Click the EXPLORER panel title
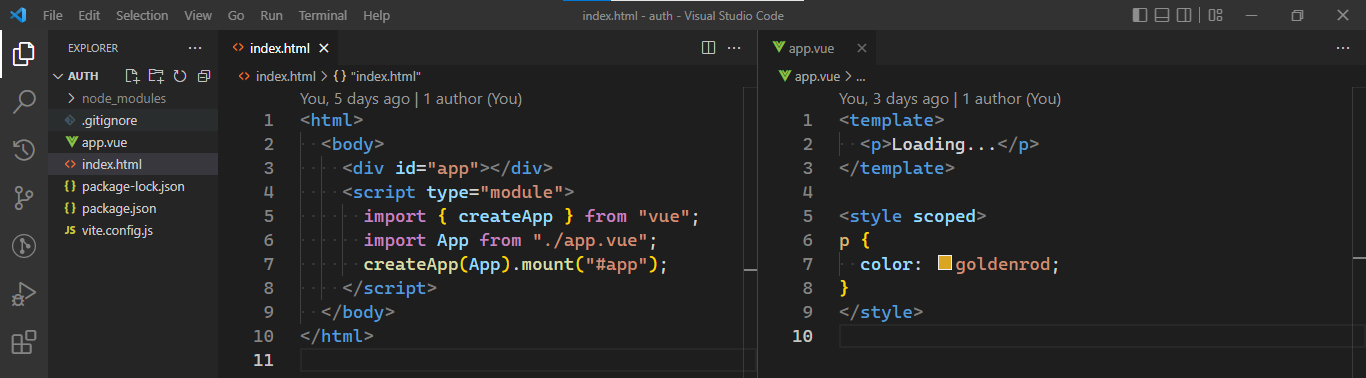1366x378 pixels. pos(93,48)
